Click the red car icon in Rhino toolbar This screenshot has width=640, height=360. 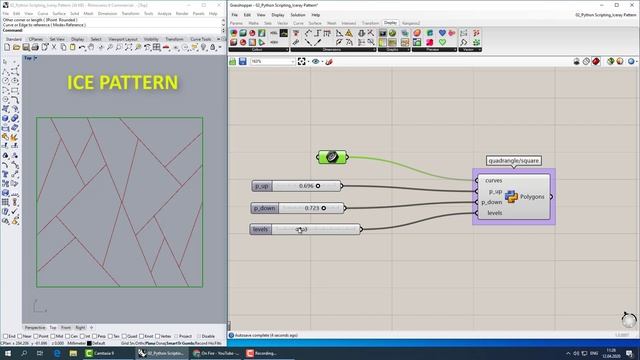[x=166, y=47]
